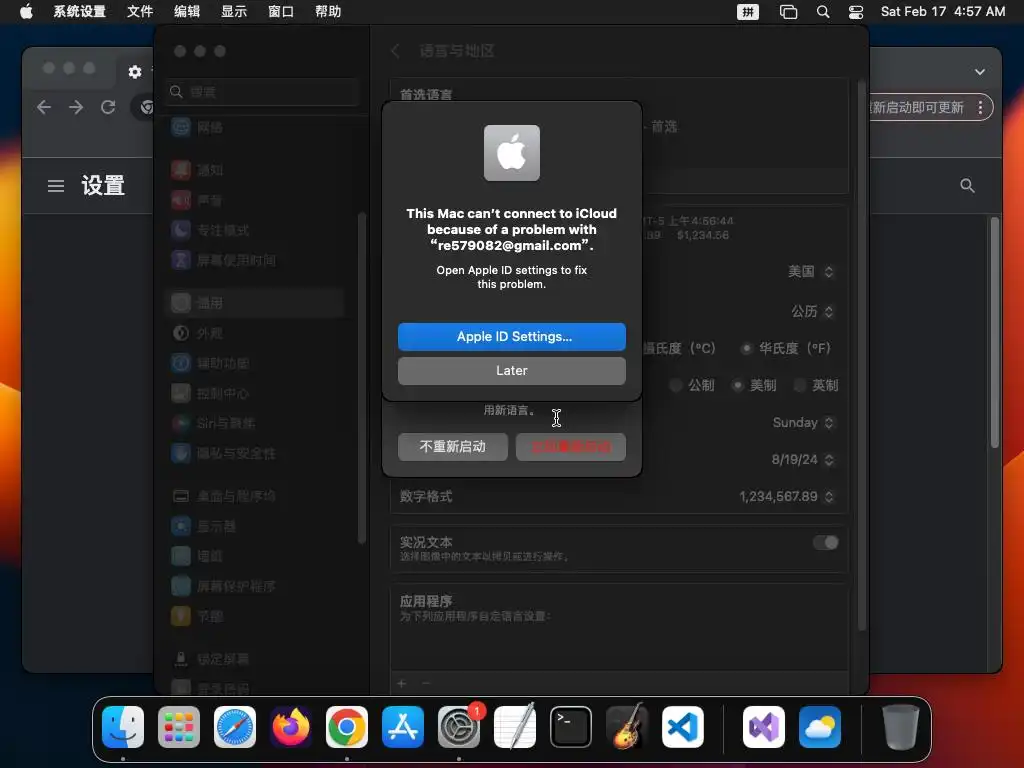Open GarageBand from the Dock
Screen dimensions: 1024x768
click(x=627, y=727)
